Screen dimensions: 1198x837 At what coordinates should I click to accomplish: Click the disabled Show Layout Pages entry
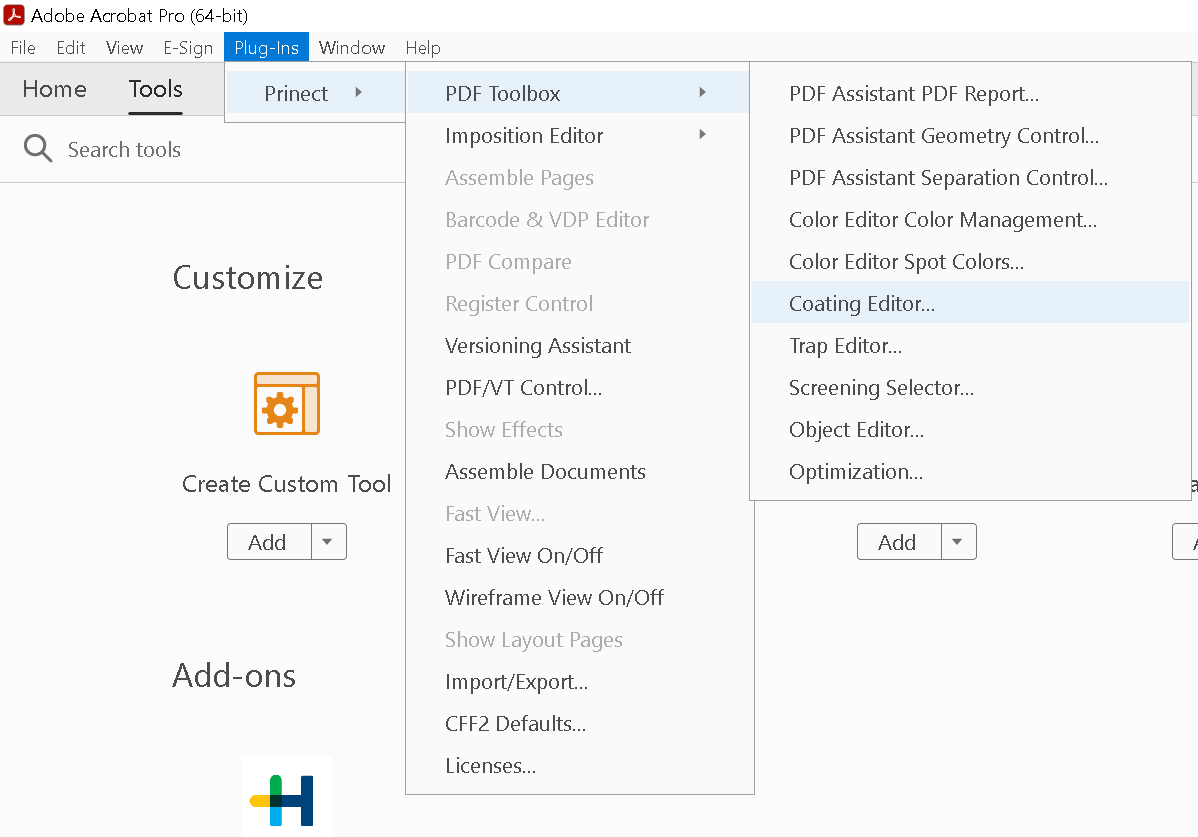point(578,639)
